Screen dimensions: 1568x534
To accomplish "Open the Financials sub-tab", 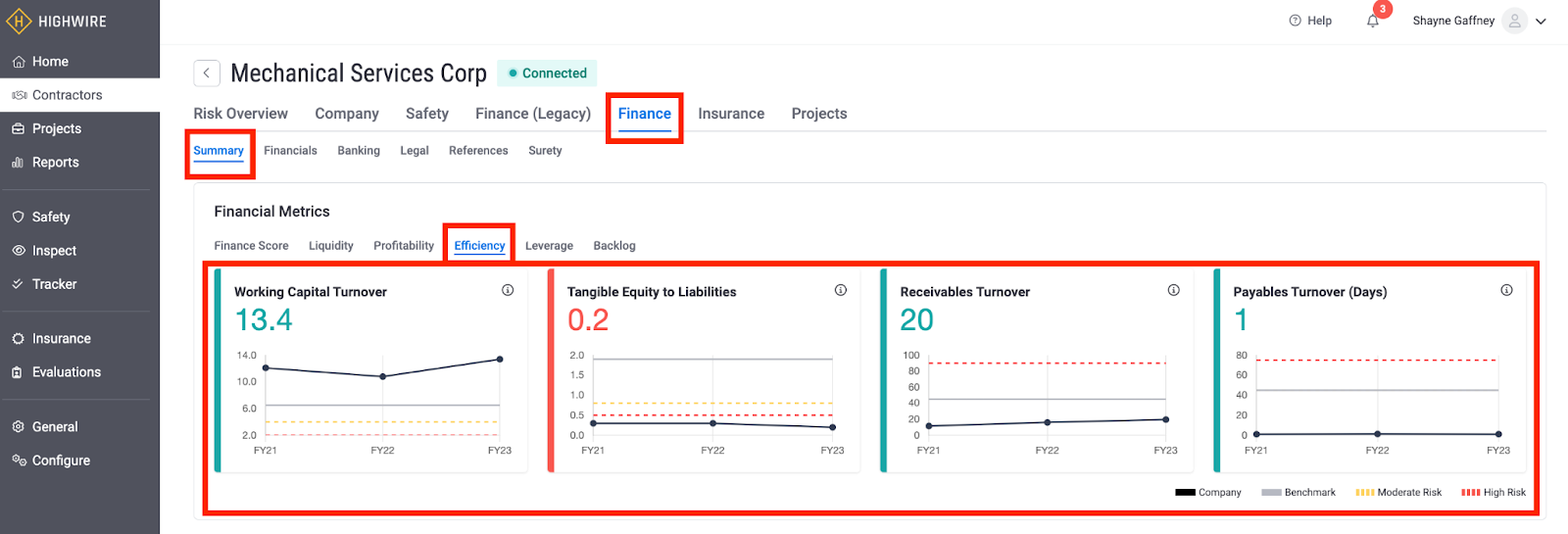I will pyautogui.click(x=290, y=151).
